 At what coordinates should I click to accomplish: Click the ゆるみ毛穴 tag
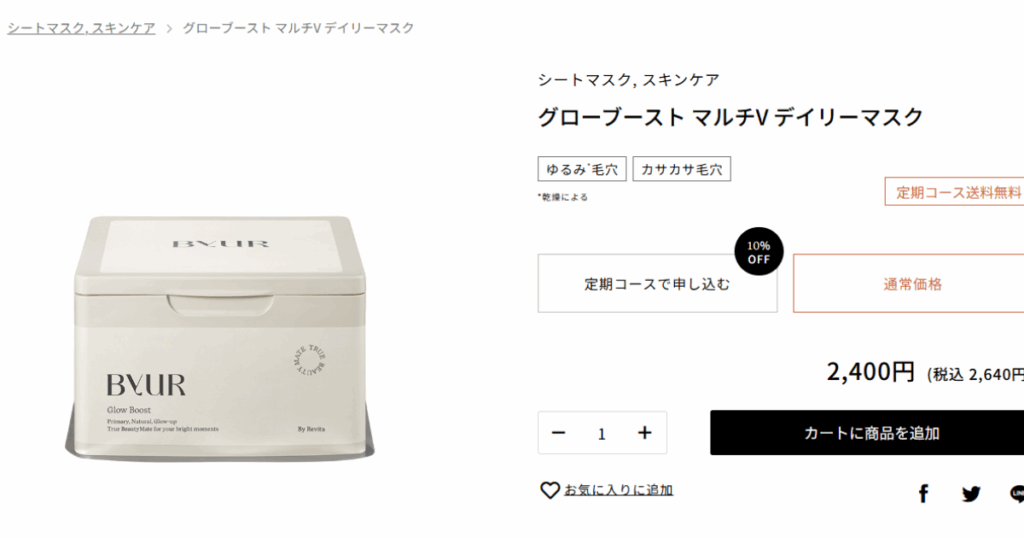click(582, 169)
